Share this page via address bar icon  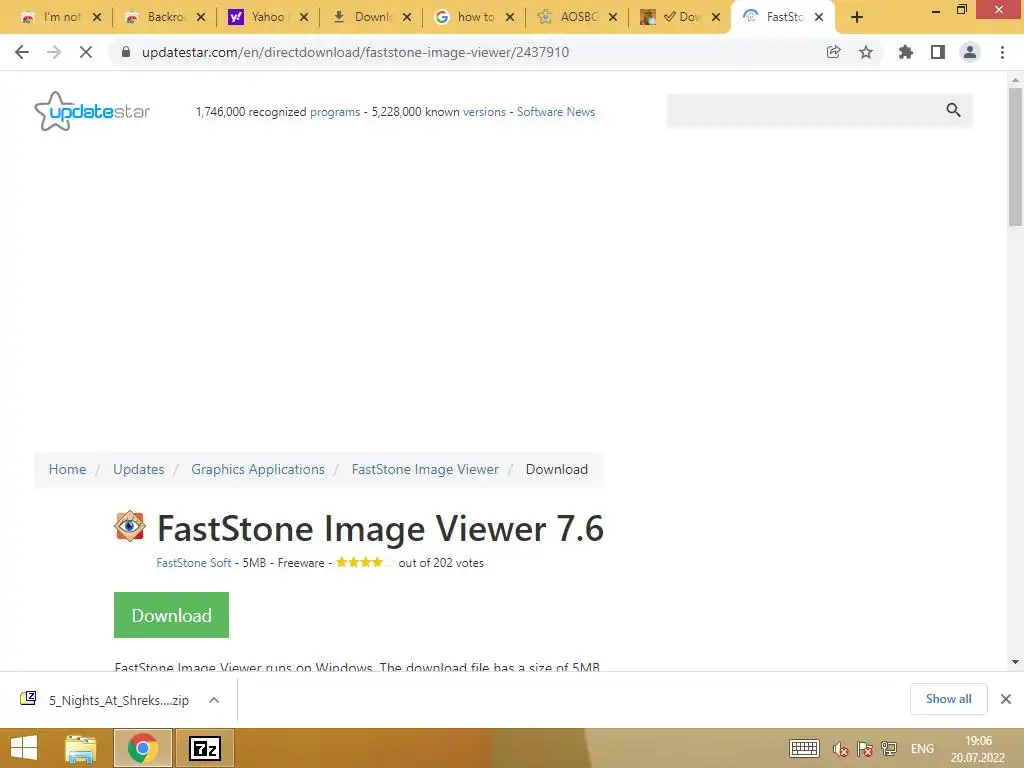pyautogui.click(x=833, y=52)
